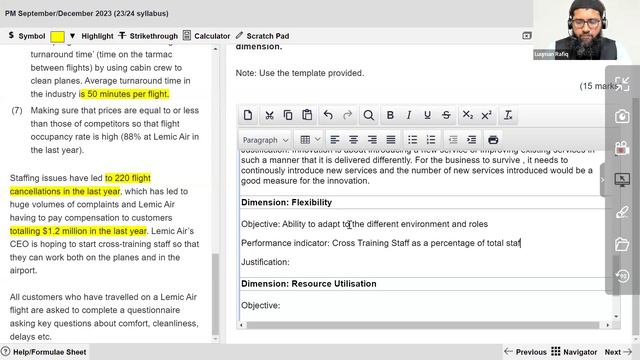The image size is (640, 360).
Task: Open the insert table dropdown
Action: tap(310, 140)
